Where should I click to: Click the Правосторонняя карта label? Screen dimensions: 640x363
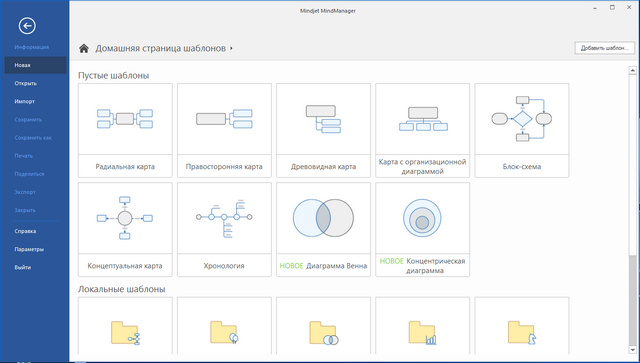click(x=224, y=167)
